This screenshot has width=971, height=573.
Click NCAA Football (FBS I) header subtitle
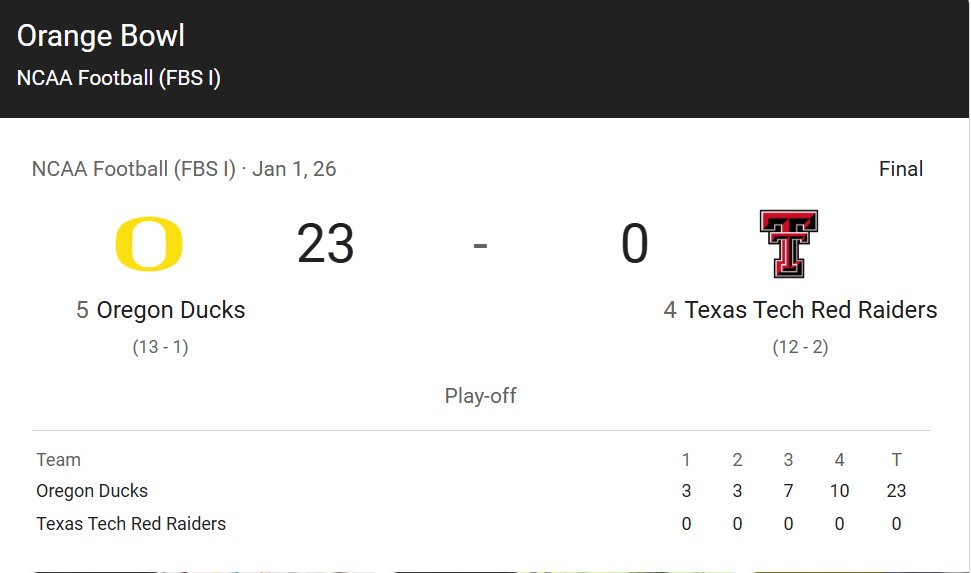pos(118,78)
